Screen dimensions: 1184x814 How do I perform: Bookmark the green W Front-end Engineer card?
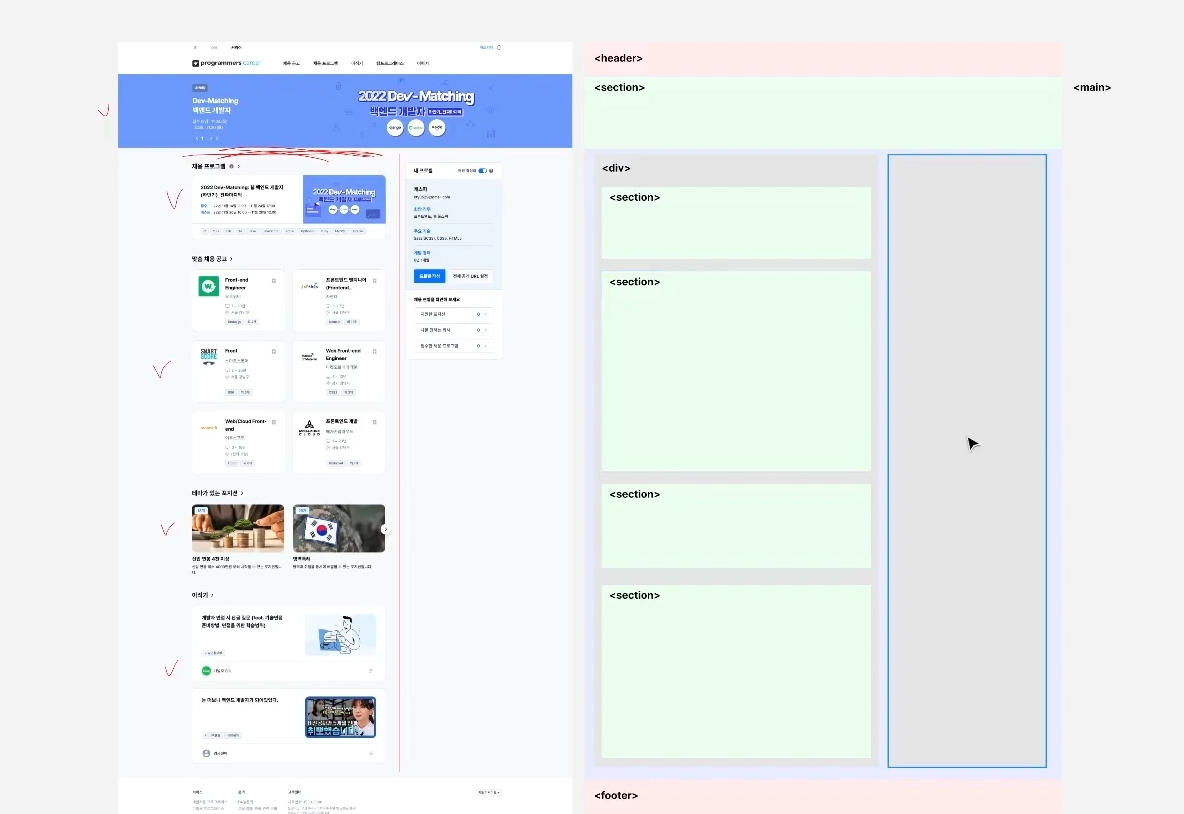coord(273,281)
